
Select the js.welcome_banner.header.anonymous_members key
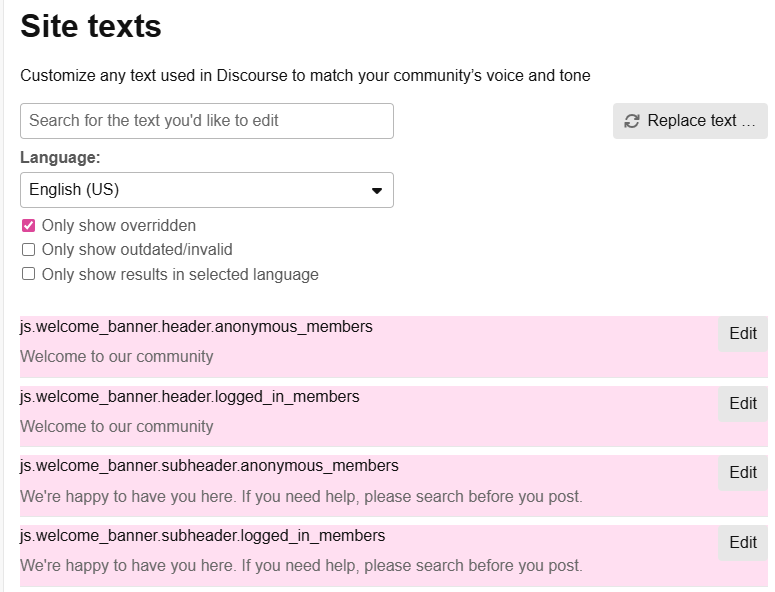coord(196,327)
